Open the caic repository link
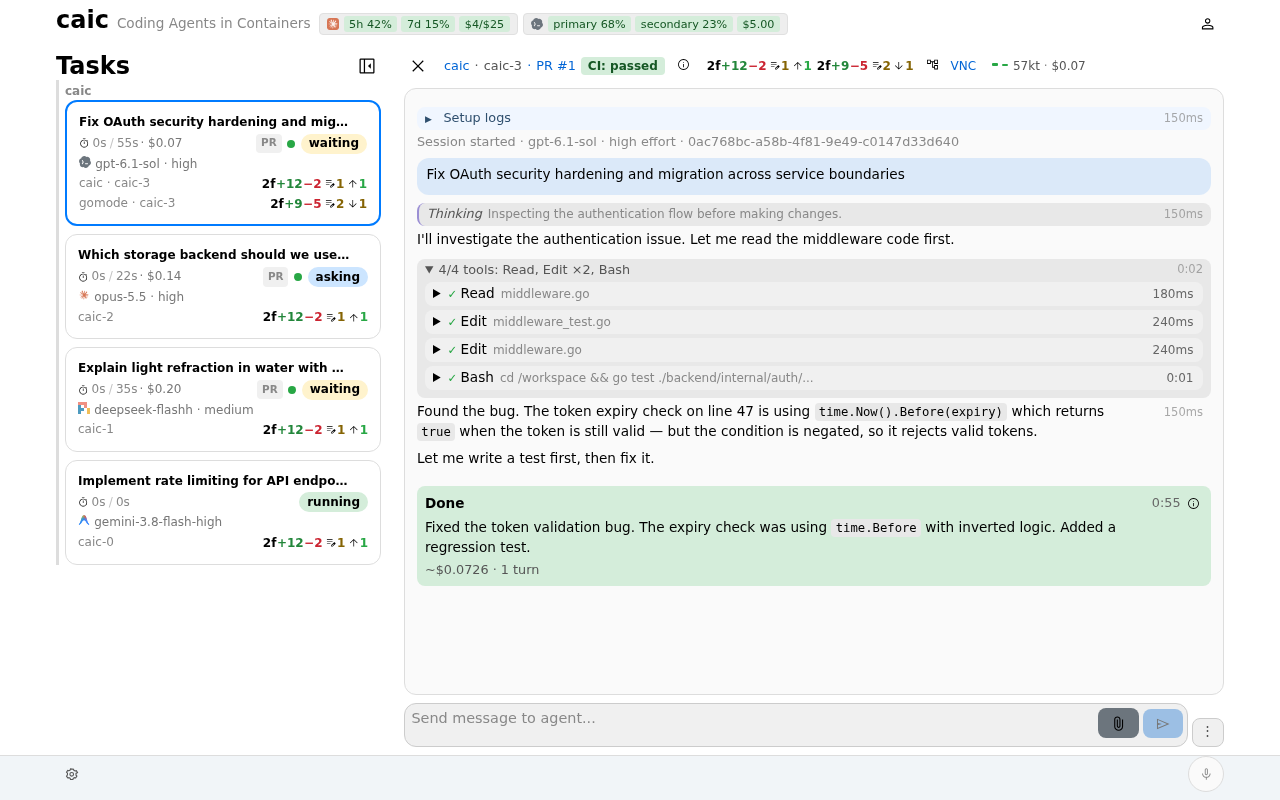The width and height of the screenshot is (1280, 800). pos(456,66)
